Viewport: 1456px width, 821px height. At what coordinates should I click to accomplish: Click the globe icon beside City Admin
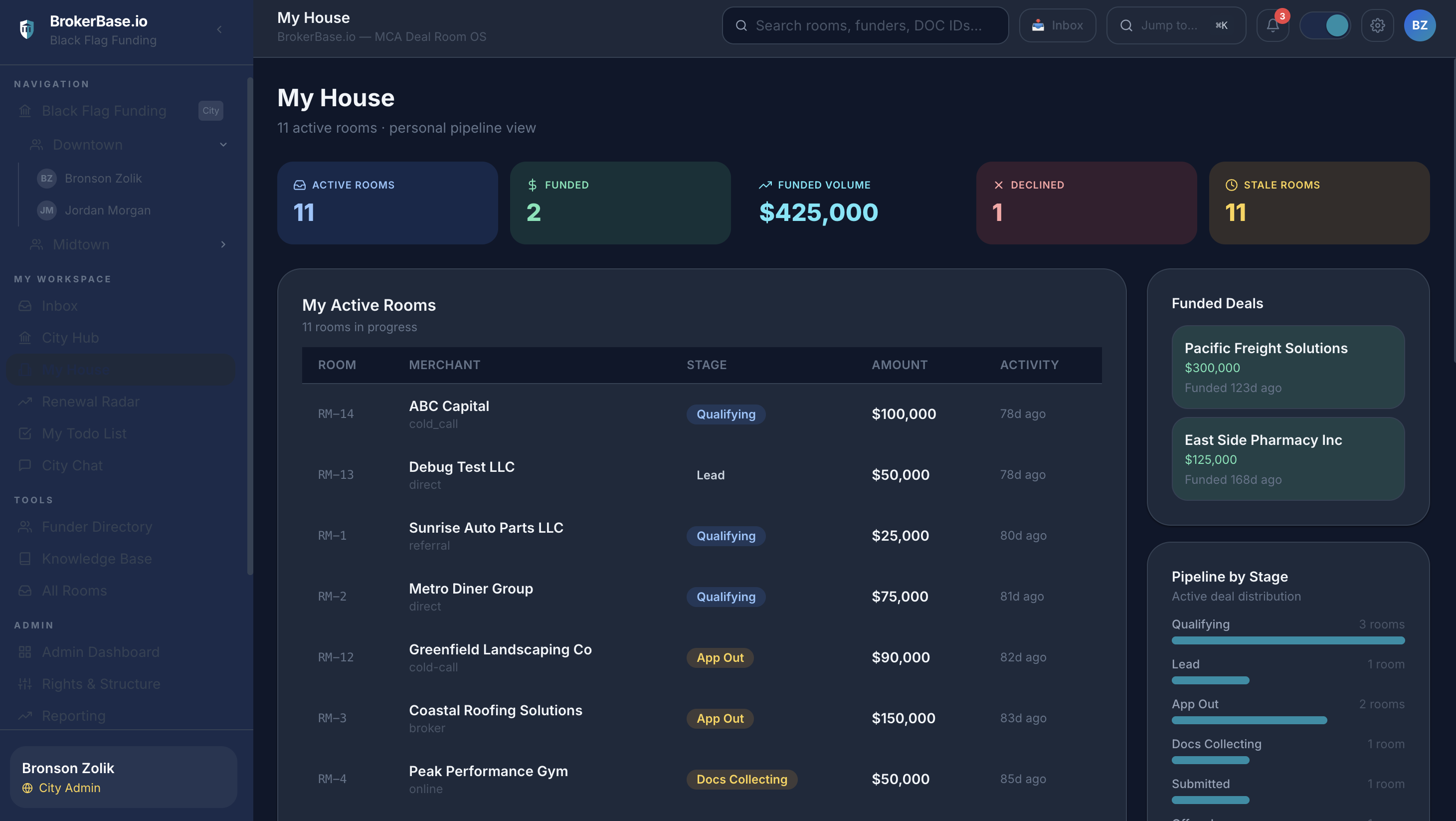point(27,788)
